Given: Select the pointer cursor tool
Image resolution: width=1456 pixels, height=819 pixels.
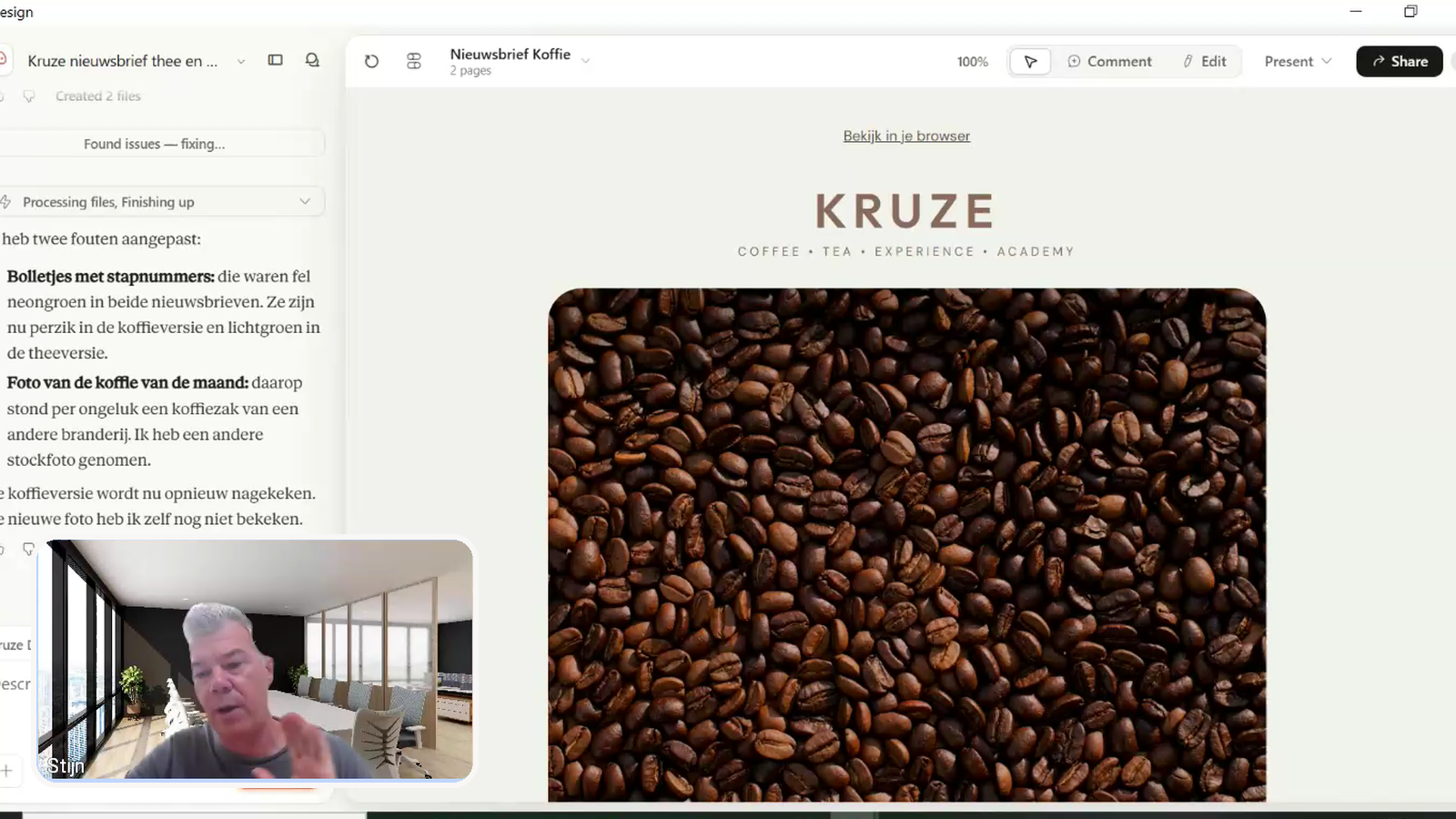Looking at the screenshot, I should pyautogui.click(x=1030, y=61).
